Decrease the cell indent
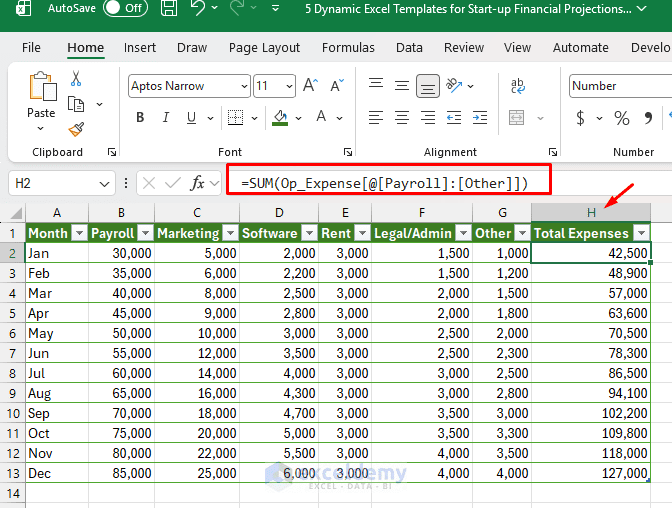The height and width of the screenshot is (508, 672). click(x=454, y=117)
